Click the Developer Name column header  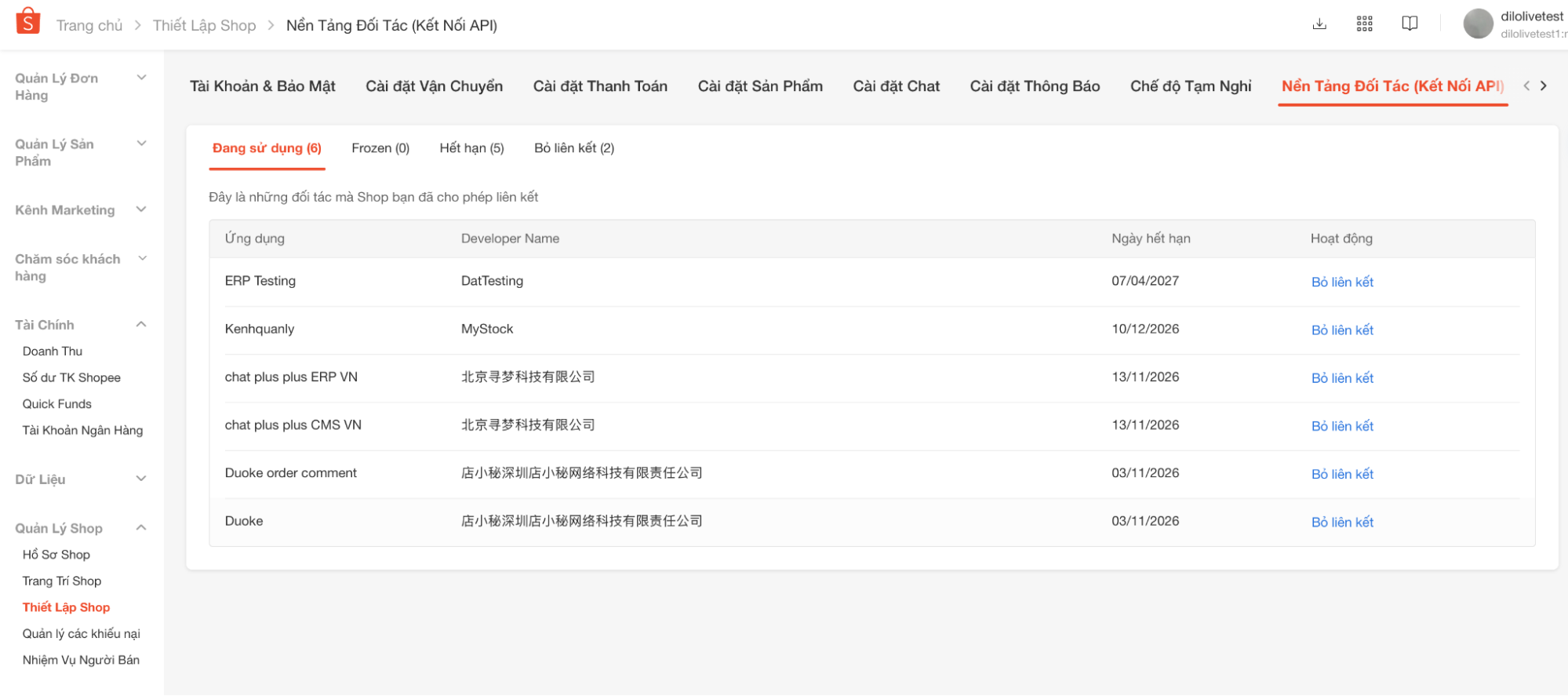point(510,239)
